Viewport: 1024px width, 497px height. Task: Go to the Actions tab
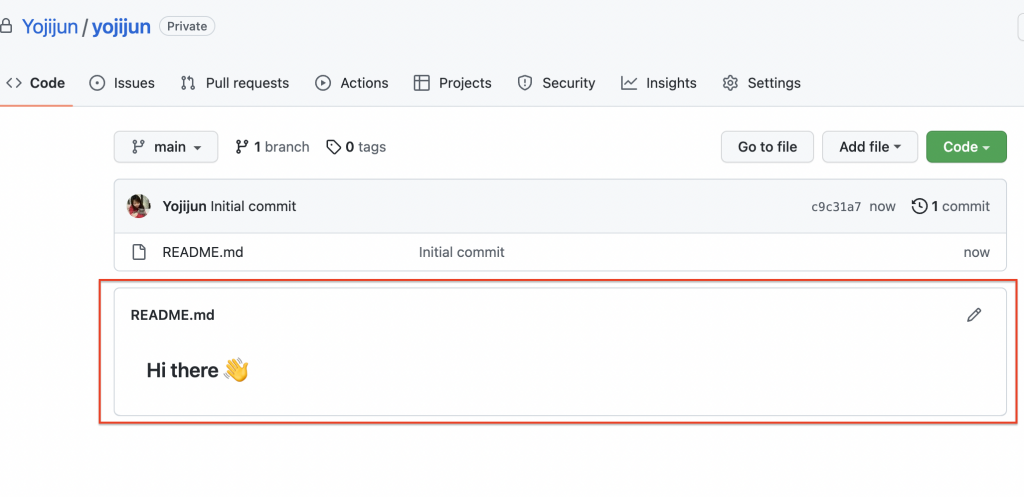point(351,83)
